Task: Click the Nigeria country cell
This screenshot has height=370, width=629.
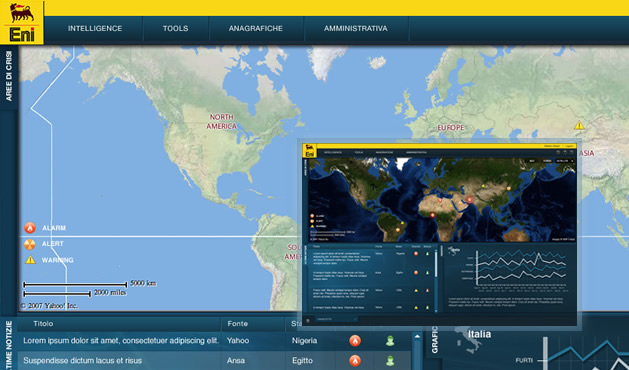Action: (x=304, y=341)
